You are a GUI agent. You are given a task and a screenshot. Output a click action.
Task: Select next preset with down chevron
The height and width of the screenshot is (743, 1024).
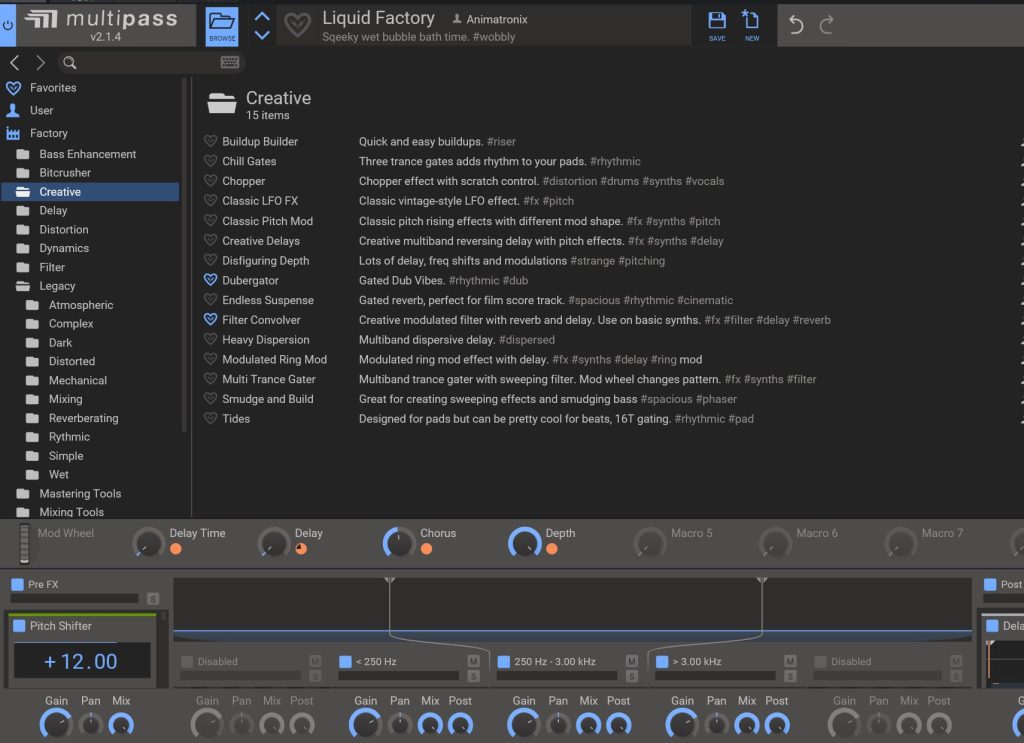(262, 35)
